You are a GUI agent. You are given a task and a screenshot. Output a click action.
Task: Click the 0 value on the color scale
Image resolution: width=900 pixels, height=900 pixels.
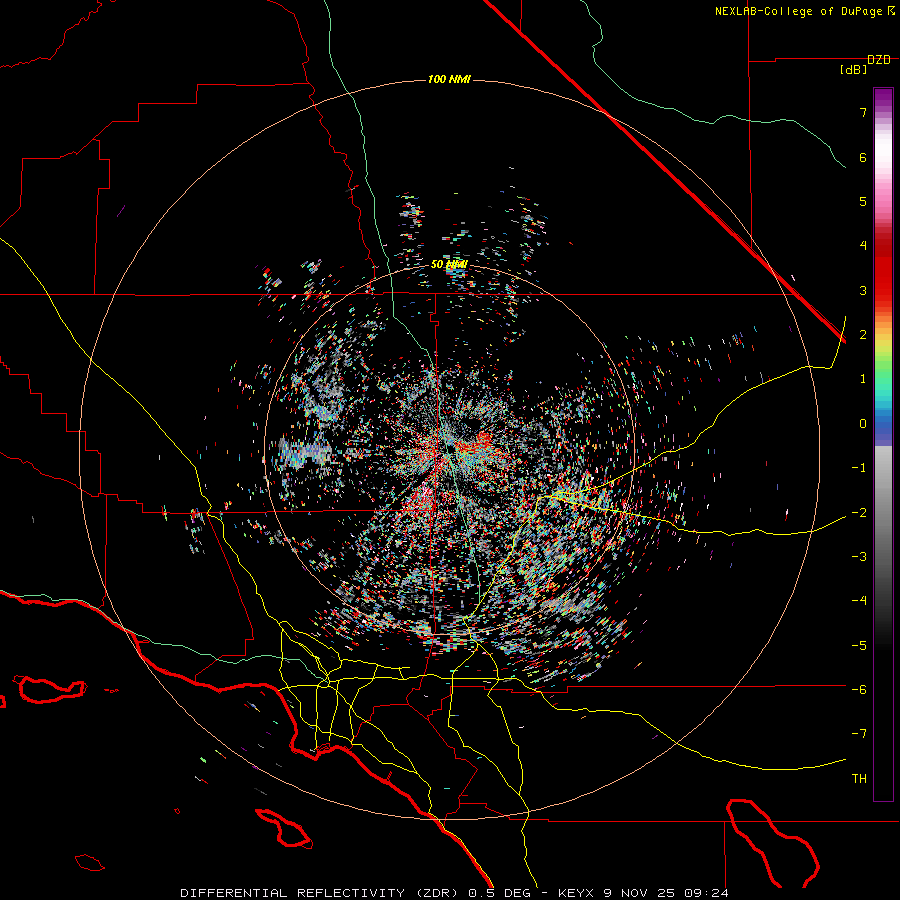[x=863, y=424]
